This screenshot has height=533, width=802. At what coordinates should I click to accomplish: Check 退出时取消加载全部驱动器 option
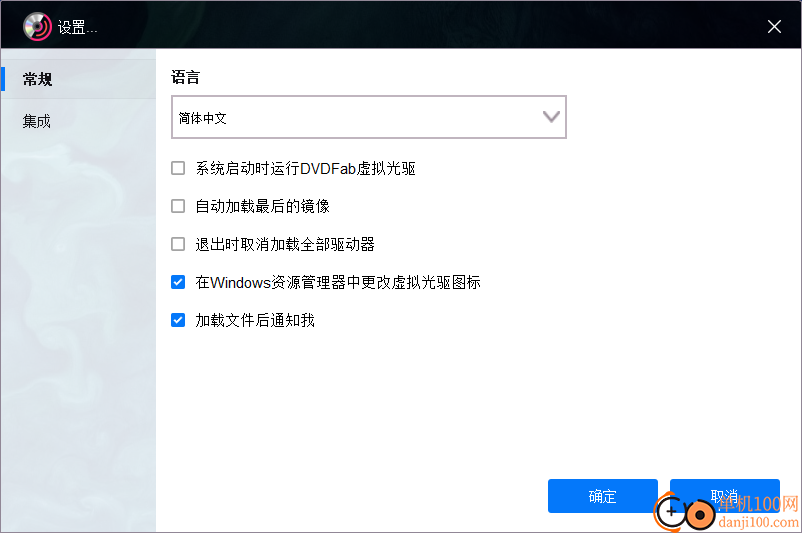(178, 244)
